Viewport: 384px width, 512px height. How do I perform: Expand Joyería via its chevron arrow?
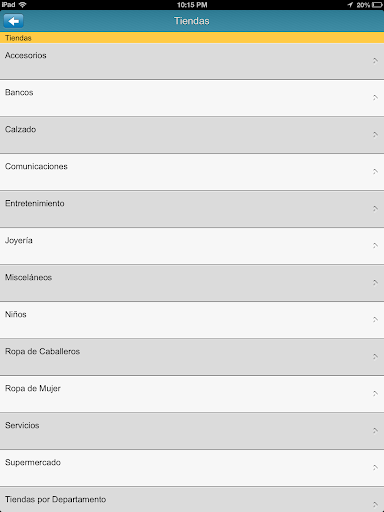click(x=375, y=246)
